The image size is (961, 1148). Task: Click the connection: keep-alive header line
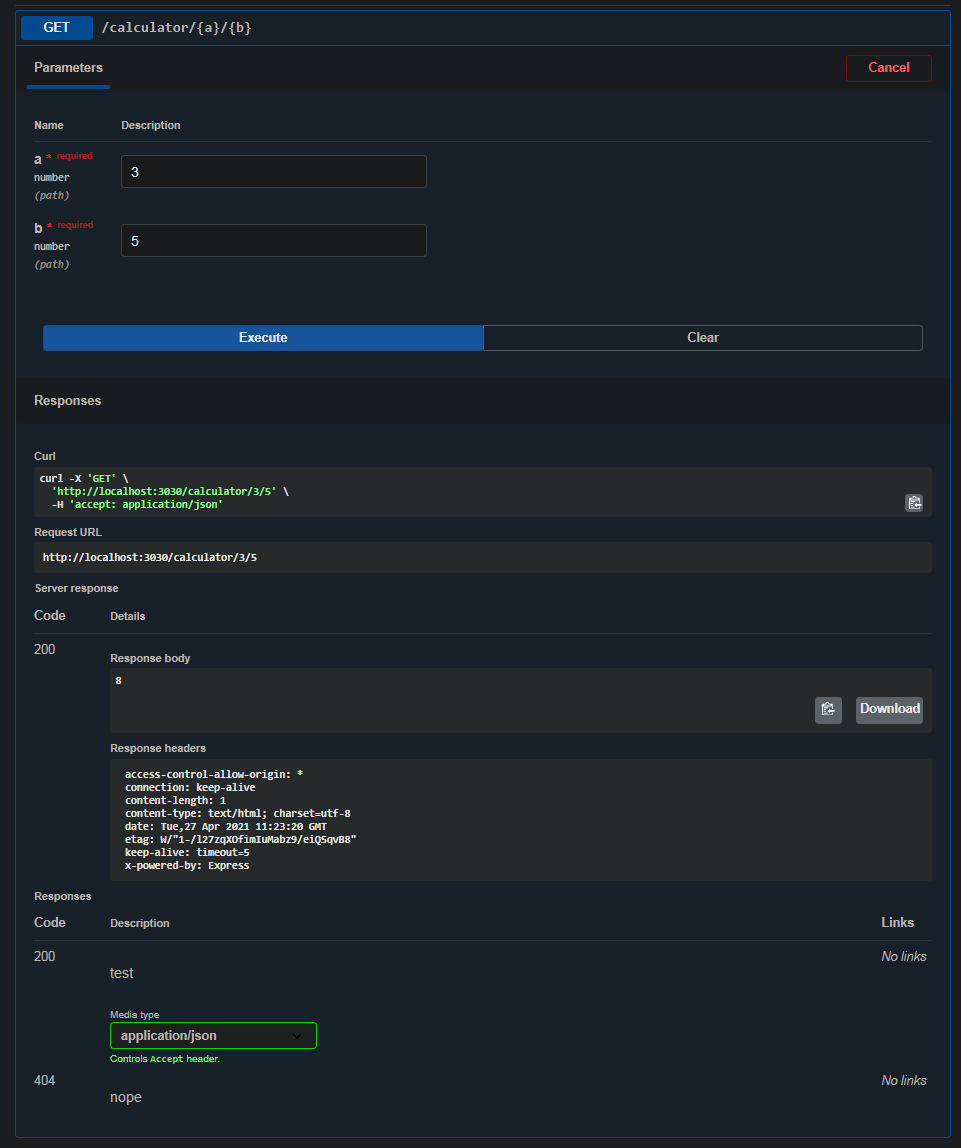point(190,788)
